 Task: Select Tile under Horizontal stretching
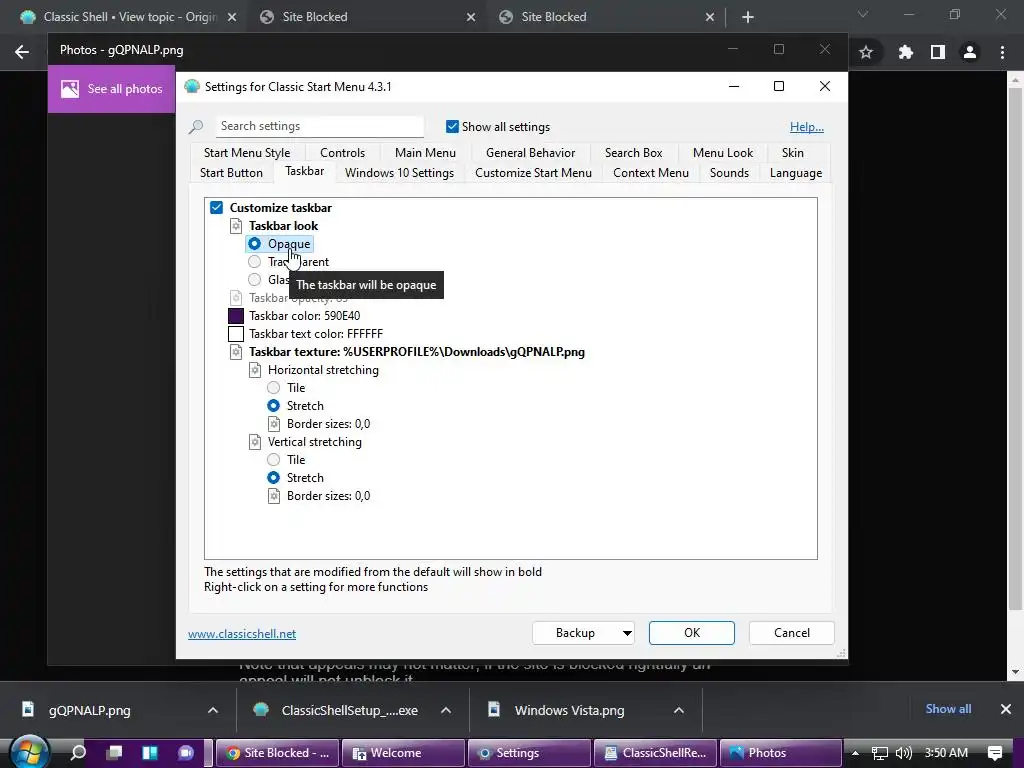(274, 388)
